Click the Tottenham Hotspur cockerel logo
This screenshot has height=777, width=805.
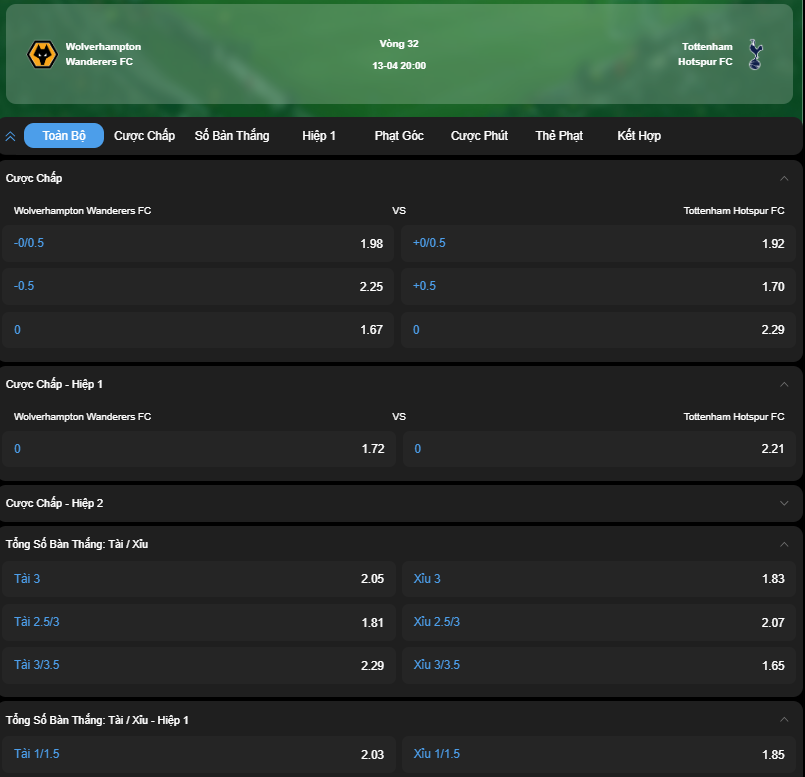click(755, 54)
